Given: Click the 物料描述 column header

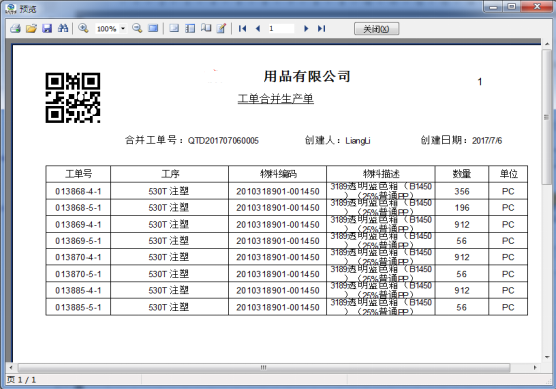Looking at the screenshot, I should coord(381,174).
